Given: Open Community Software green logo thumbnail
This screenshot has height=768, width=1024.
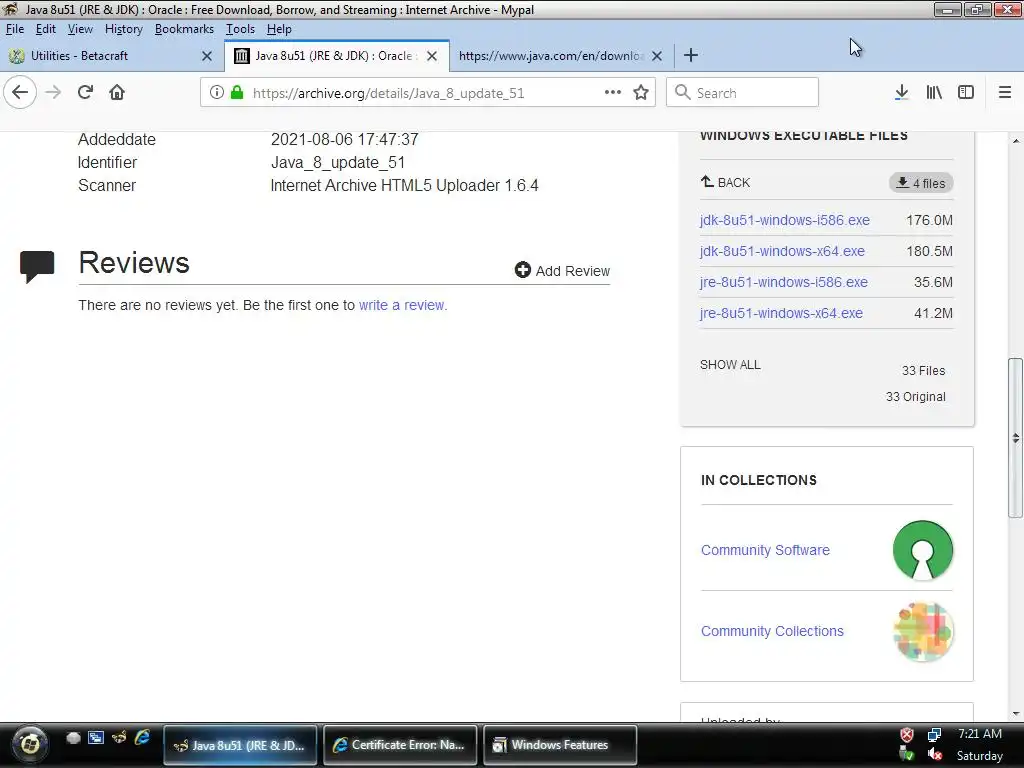Looking at the screenshot, I should coord(923,550).
